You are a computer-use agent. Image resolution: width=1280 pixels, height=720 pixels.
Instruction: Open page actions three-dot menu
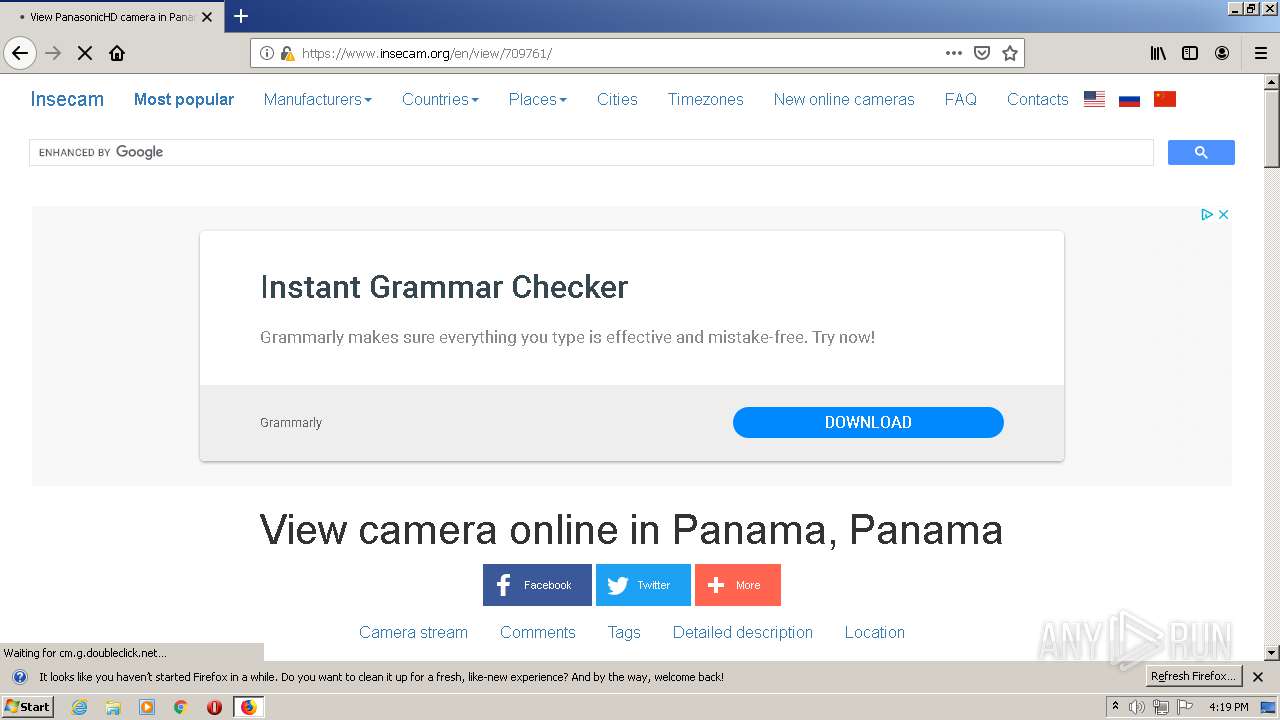[954, 53]
